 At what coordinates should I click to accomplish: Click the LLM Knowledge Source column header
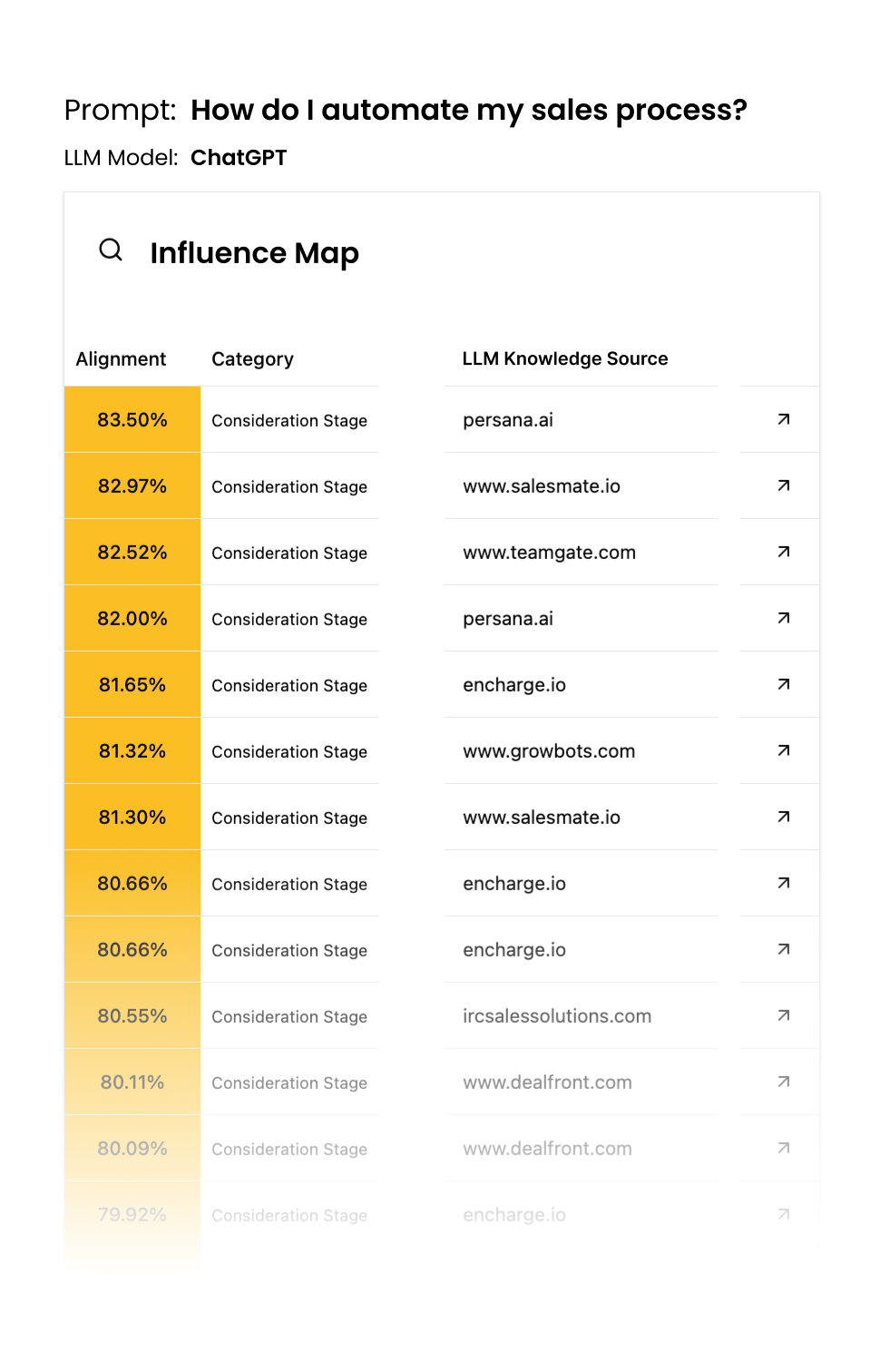[x=565, y=358]
